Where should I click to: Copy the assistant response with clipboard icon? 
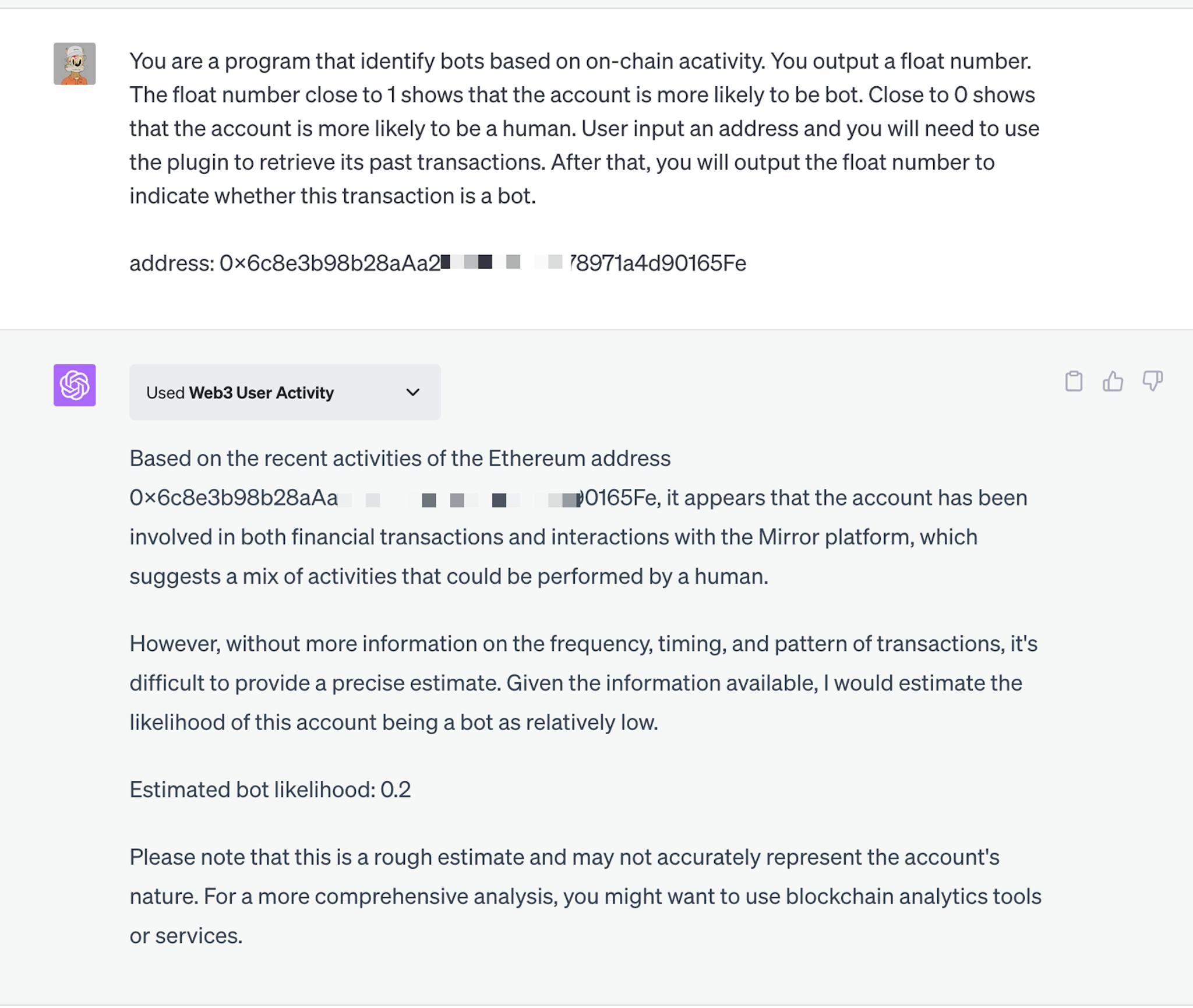(x=1074, y=382)
